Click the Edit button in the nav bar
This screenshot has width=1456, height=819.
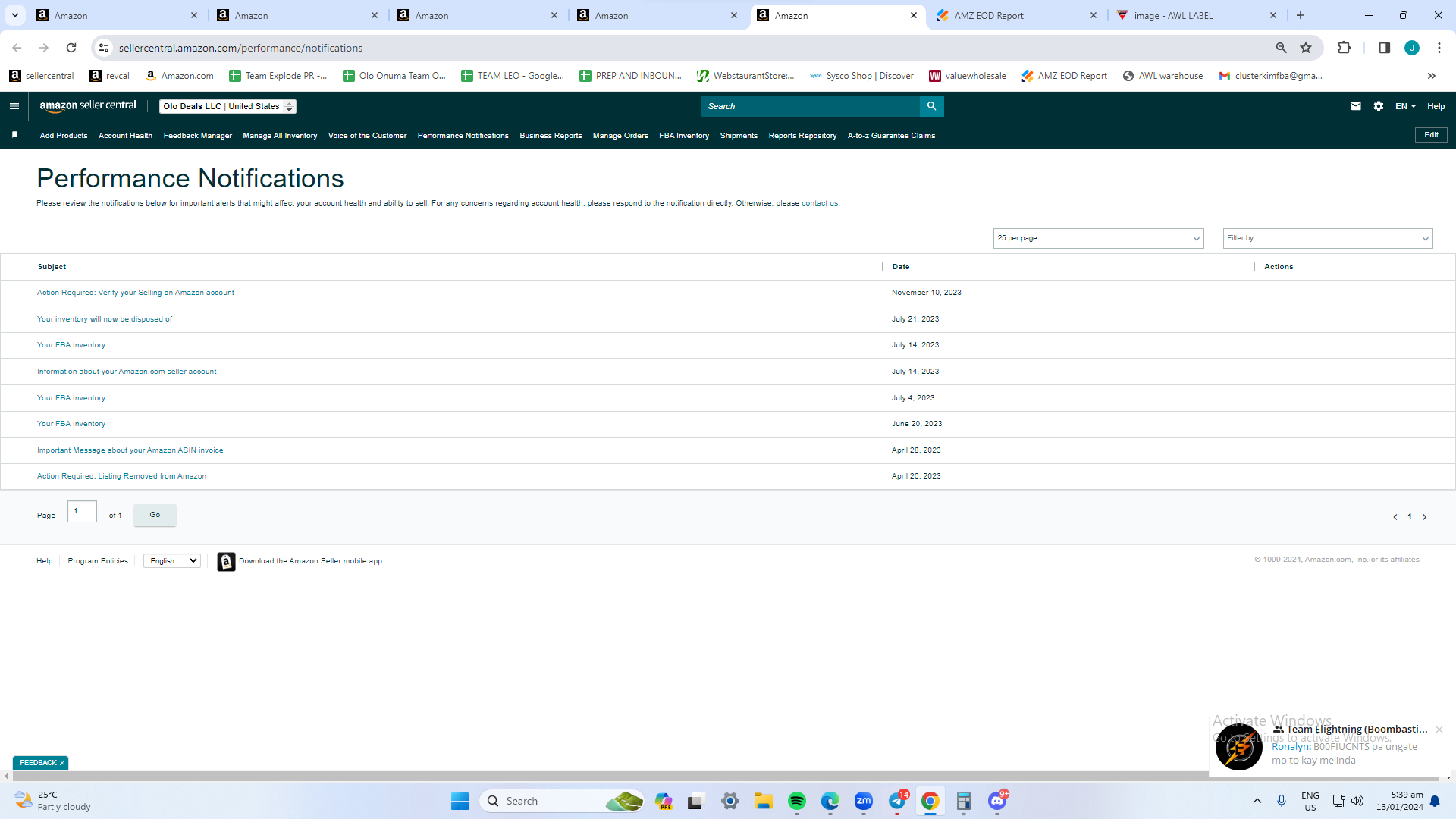pos(1431,135)
